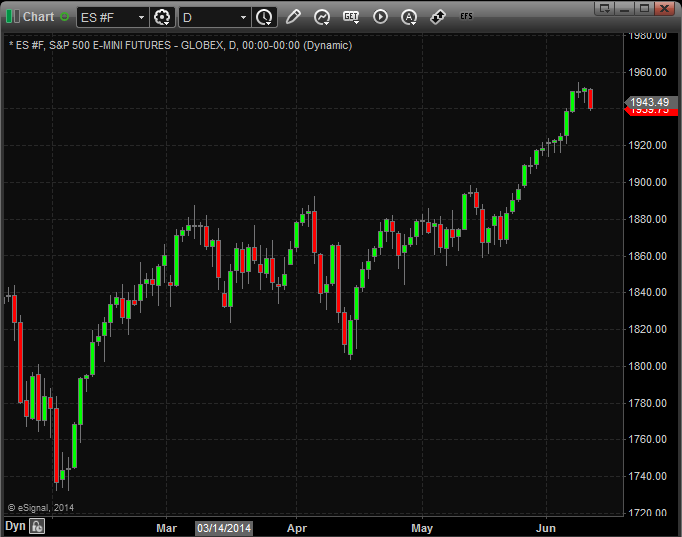The height and width of the screenshot is (537, 682).
Task: Click the Chart window title label
Action: tap(38, 17)
